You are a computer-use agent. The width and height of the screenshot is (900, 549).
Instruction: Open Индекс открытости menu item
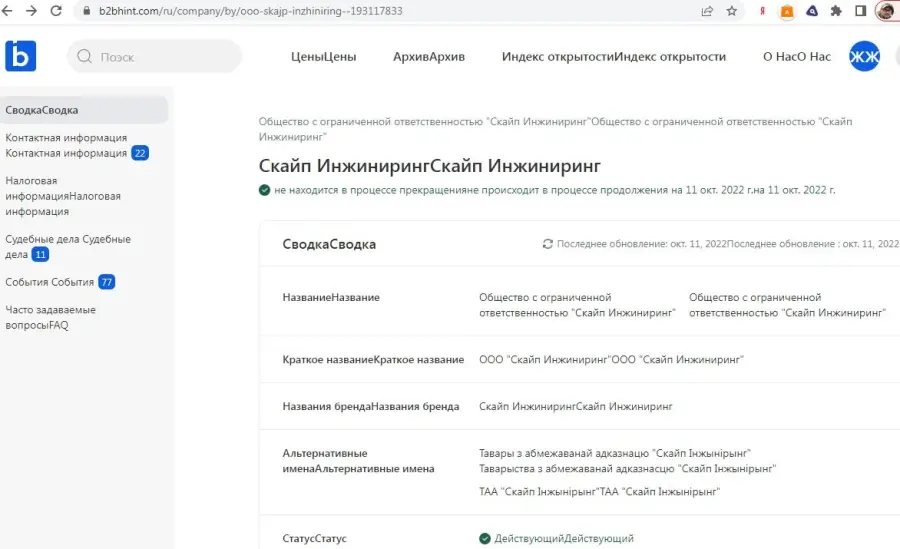click(x=614, y=57)
